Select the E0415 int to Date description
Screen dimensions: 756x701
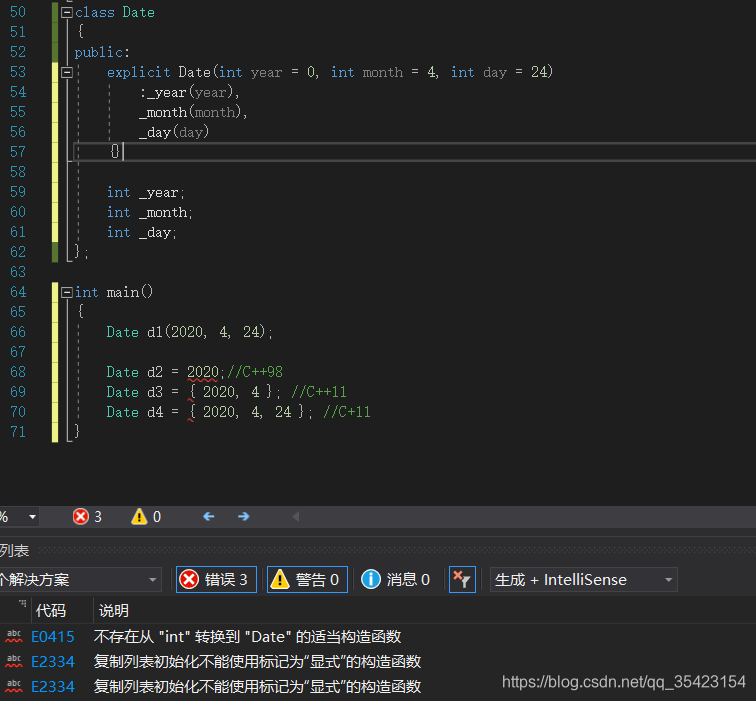click(x=247, y=637)
